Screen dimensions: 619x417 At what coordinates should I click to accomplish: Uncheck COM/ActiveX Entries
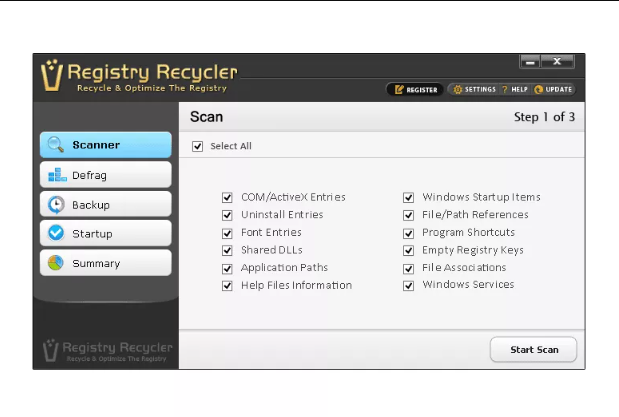tap(227, 198)
